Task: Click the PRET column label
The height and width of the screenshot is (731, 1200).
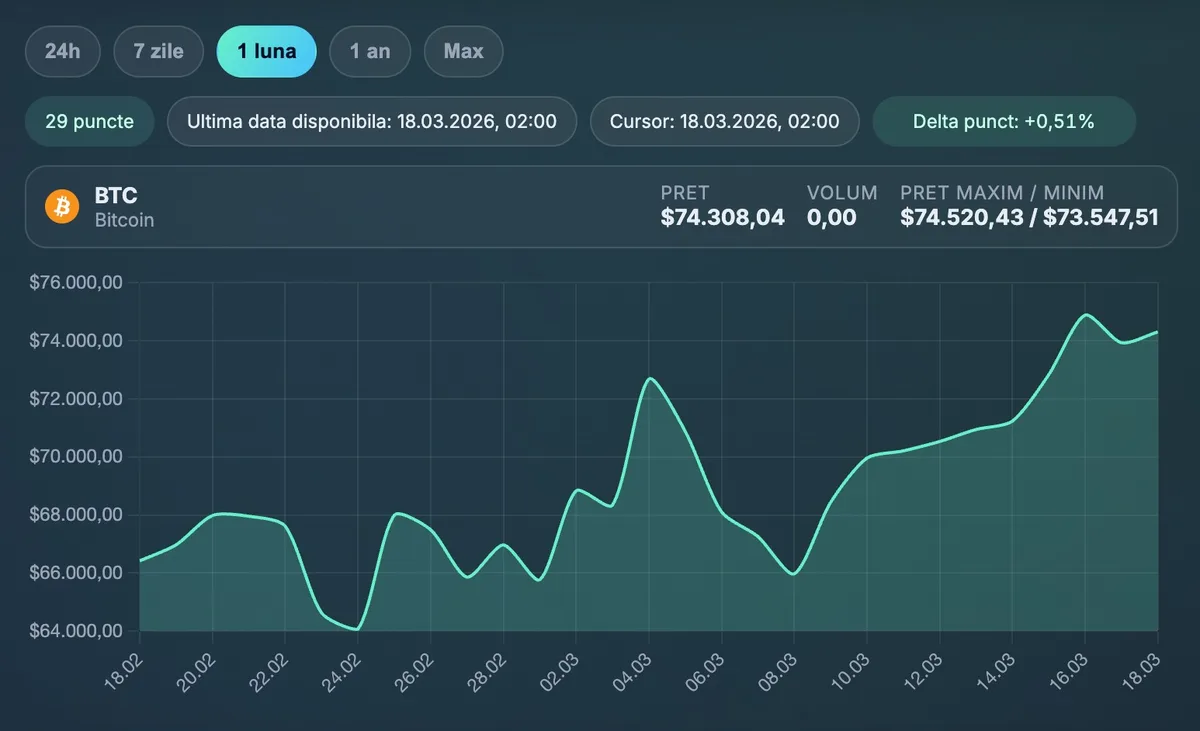Action: pyautogui.click(x=685, y=193)
